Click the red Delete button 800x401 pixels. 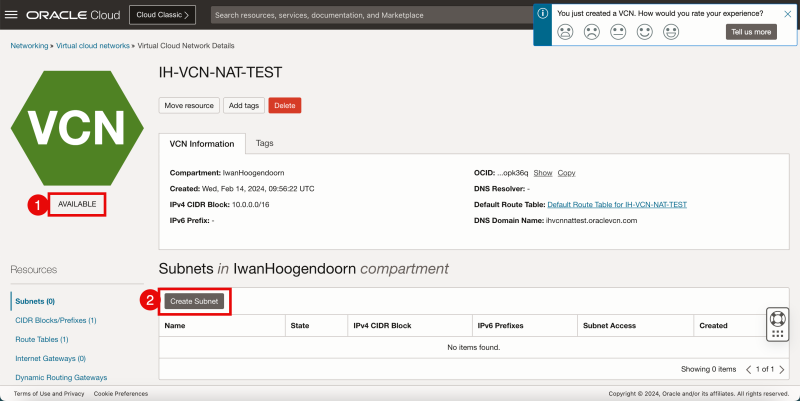pos(285,106)
